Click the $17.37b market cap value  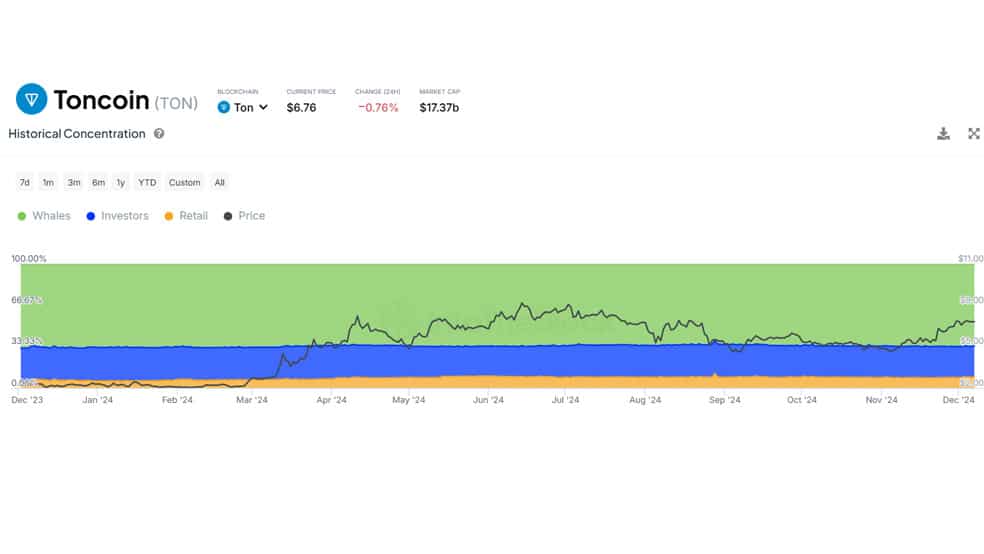coord(439,108)
